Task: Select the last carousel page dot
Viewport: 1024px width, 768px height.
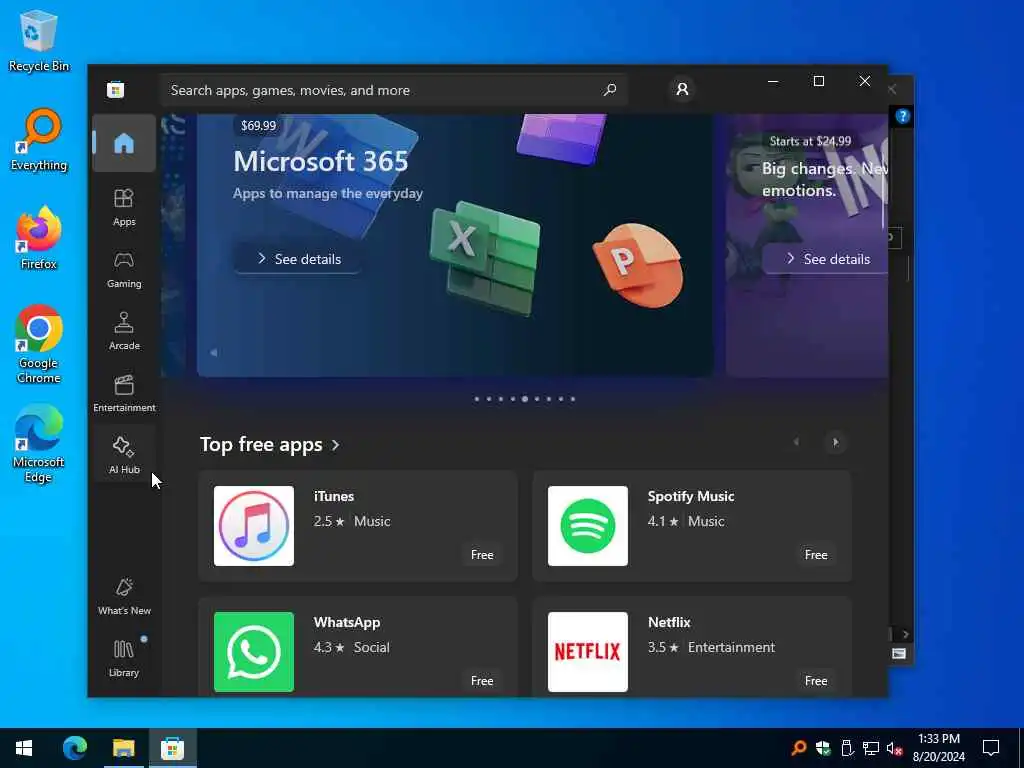Action: (x=573, y=399)
